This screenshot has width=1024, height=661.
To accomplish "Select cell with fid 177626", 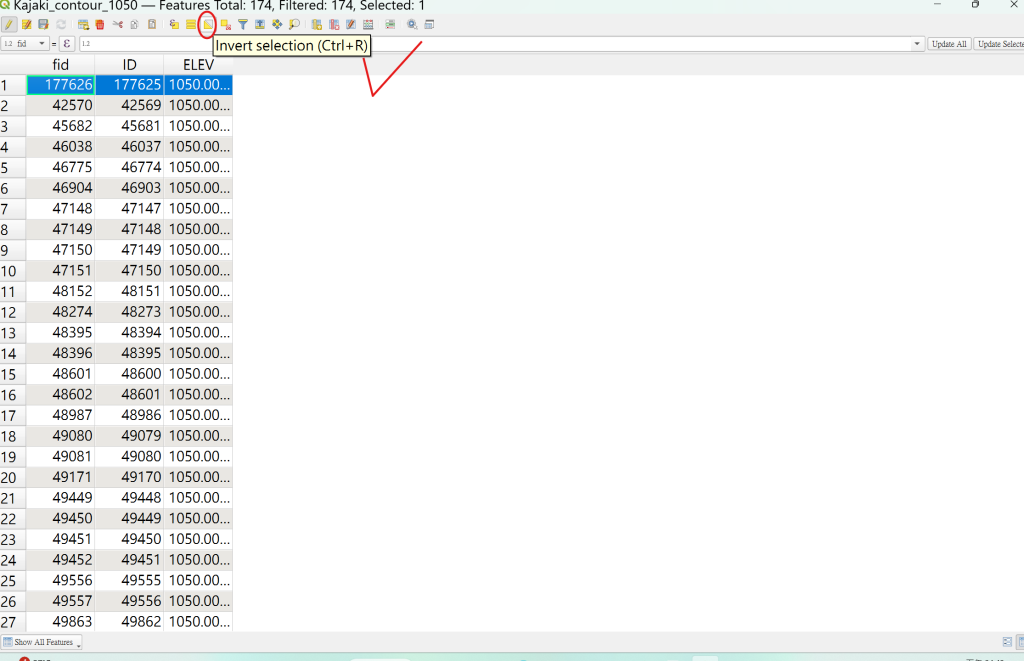I will [61, 85].
